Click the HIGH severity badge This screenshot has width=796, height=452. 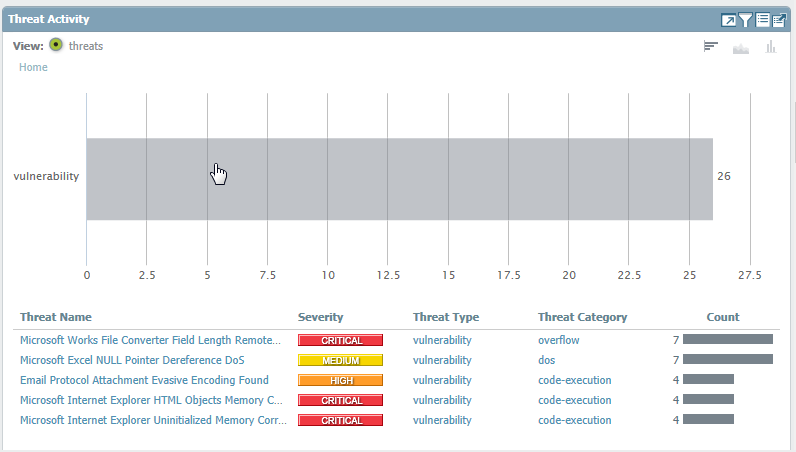tap(340, 380)
